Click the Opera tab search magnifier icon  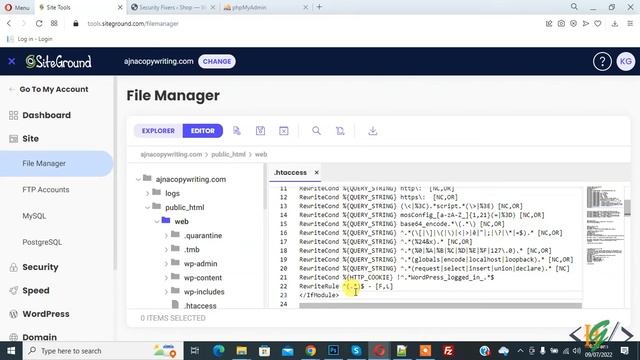[574, 7]
